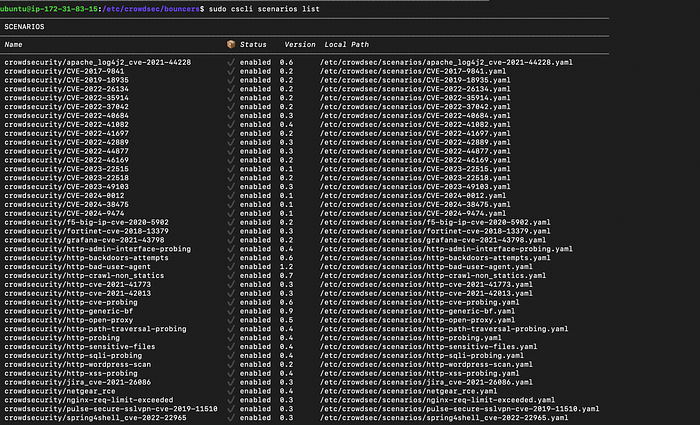Select crowdsecurity/CVE-2022-26134 name

pyautogui.click(x=67, y=89)
